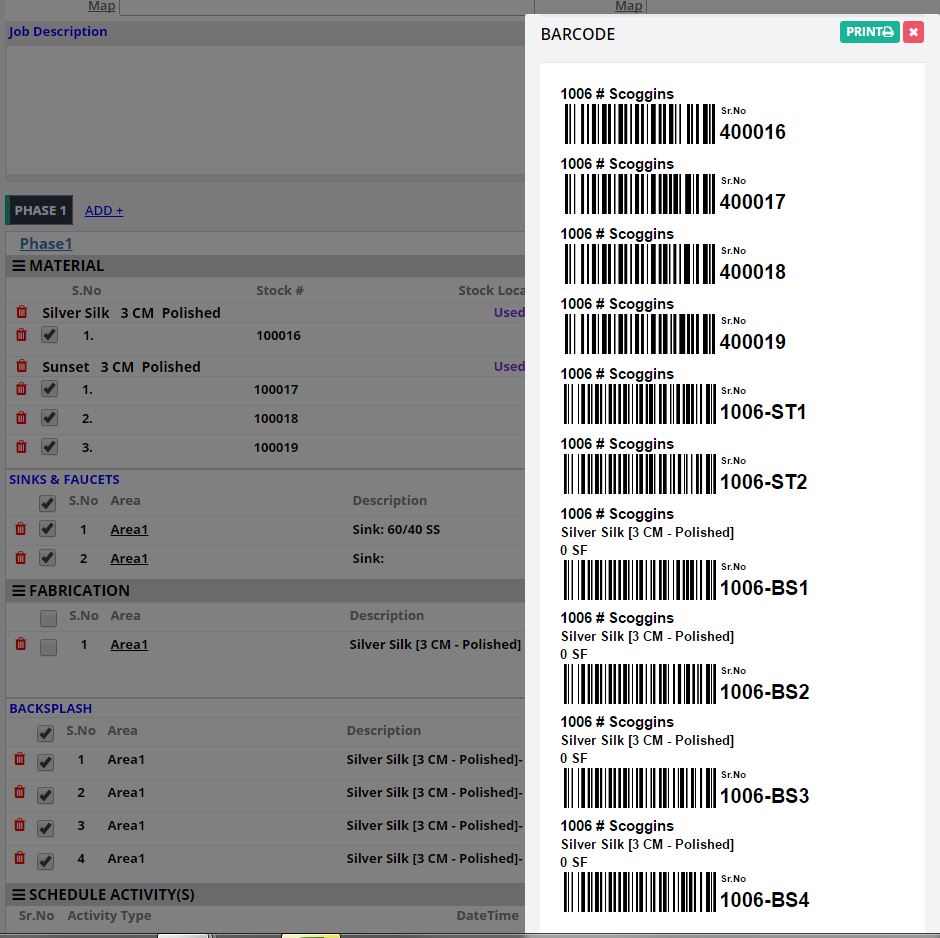Click the Silver Silk description in Fabrication row
The height and width of the screenshot is (938, 940).
click(x=435, y=644)
